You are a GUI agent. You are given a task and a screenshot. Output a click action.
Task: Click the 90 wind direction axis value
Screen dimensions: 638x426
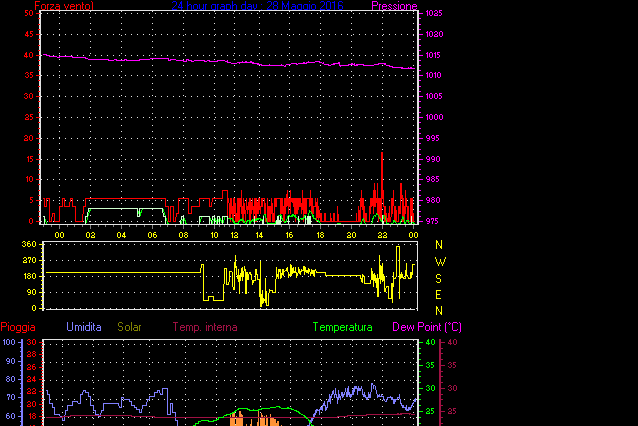click(x=31, y=292)
